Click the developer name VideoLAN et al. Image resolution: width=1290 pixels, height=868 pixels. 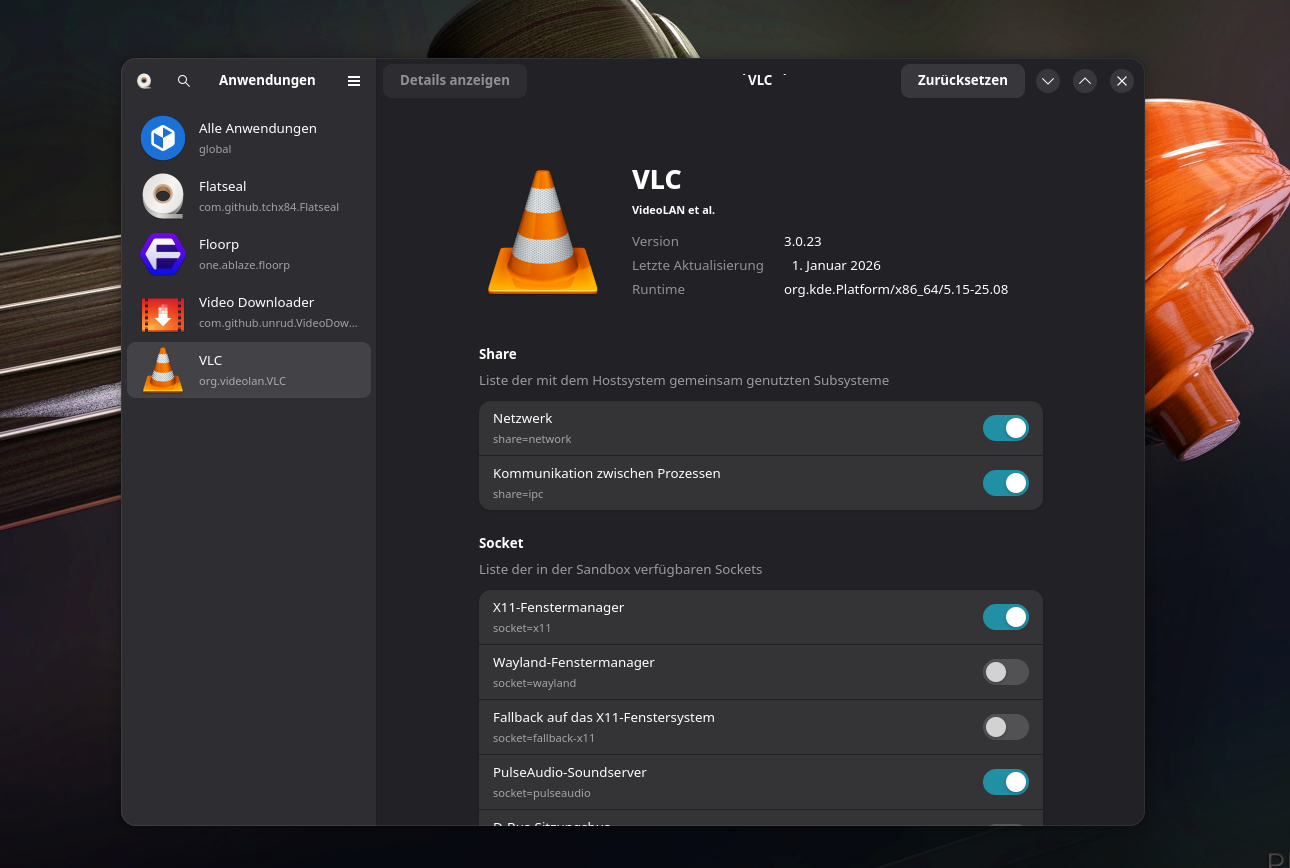[x=673, y=211]
